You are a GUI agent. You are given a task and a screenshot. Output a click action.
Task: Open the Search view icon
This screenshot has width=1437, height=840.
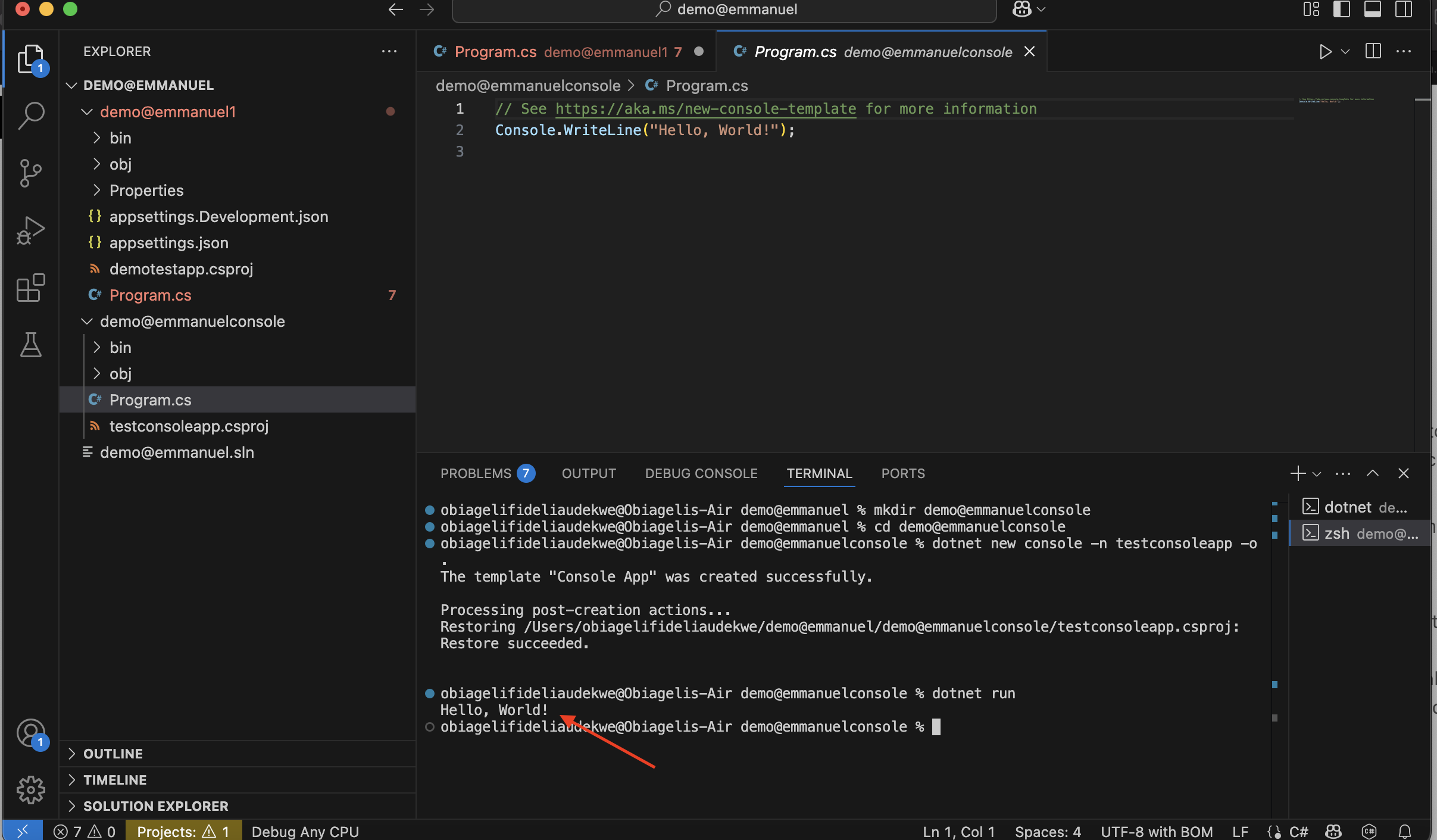[x=31, y=115]
